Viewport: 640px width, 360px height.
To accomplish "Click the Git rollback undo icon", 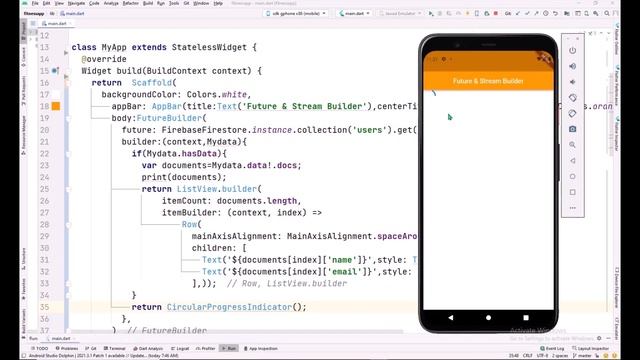I will 555,13.
